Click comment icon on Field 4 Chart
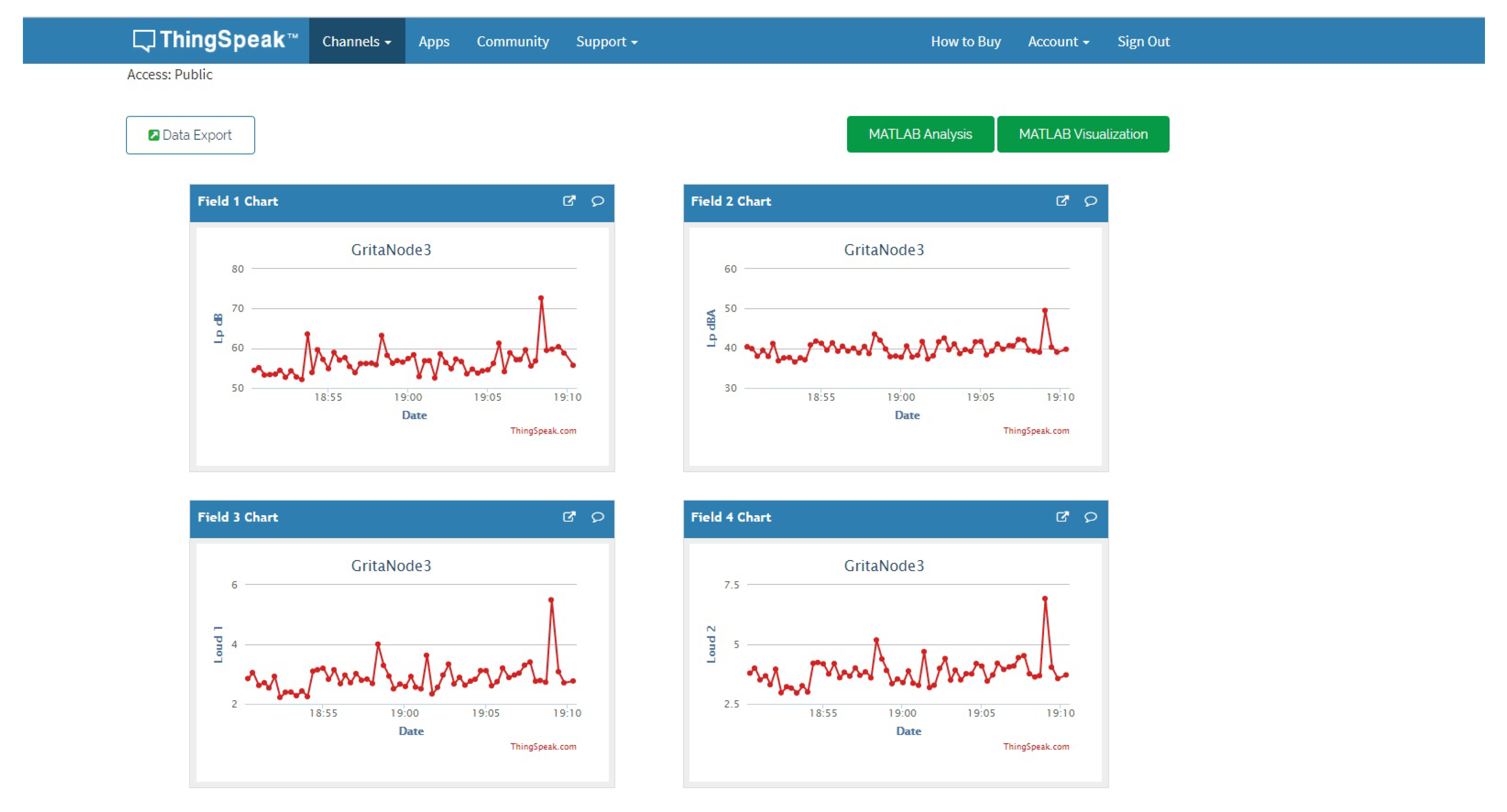The height and width of the screenshot is (812, 1507). (x=1090, y=517)
